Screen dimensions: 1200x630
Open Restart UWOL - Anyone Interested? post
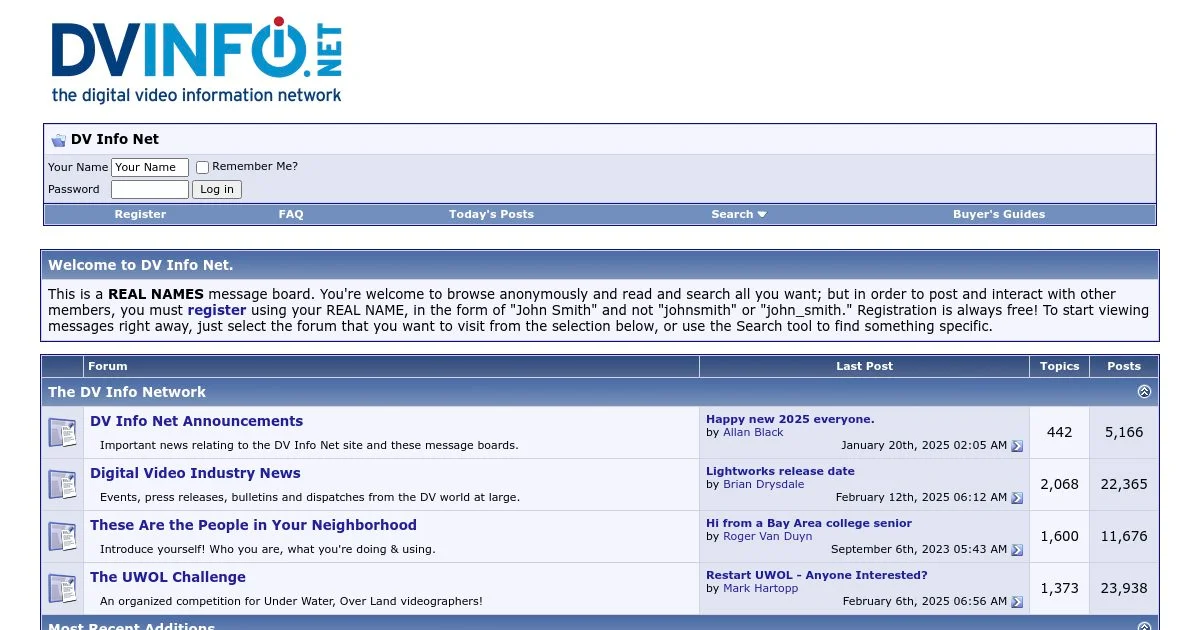click(817, 575)
